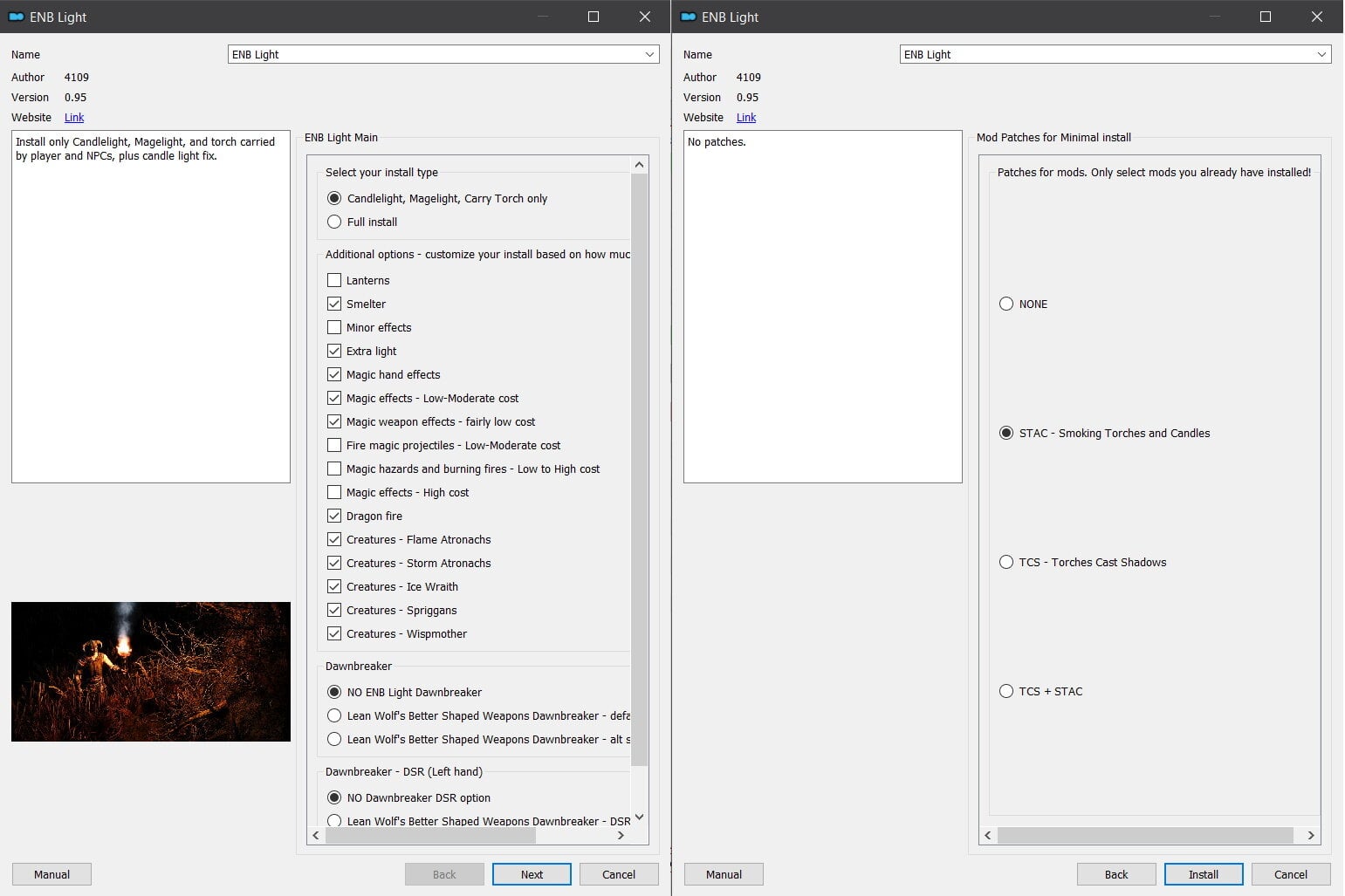Click horizontal scrollbar thumb in left options list
Image resolution: width=1345 pixels, height=896 pixels.
tap(430, 835)
